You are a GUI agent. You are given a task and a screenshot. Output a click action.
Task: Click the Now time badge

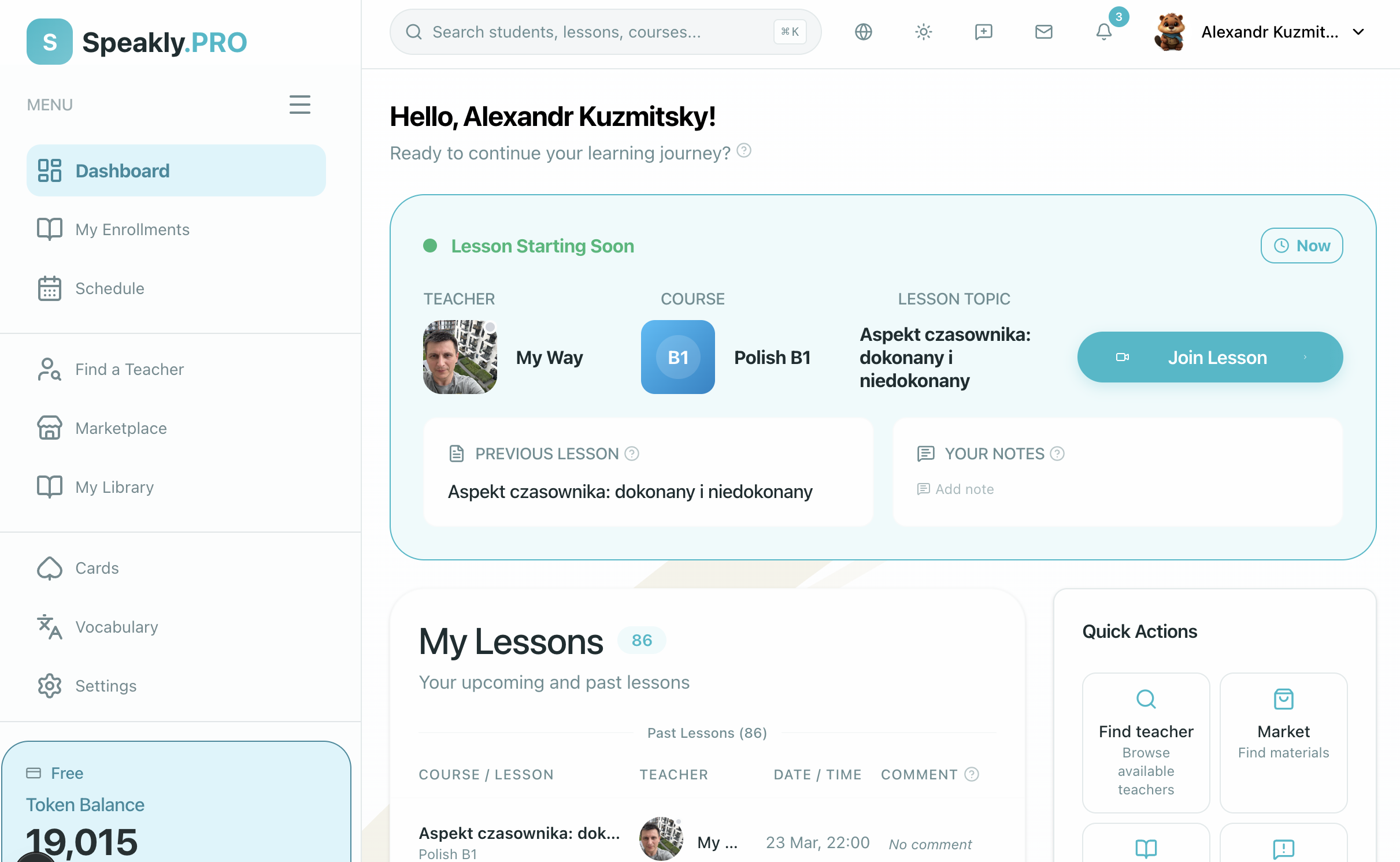point(1301,246)
